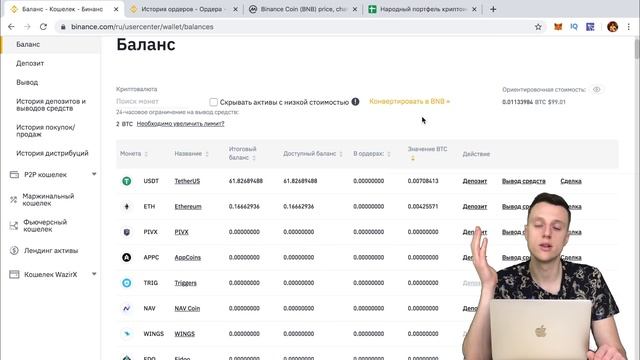Screen dimensions: 640x360
Task: Switch to История ордеров tab
Action: point(184,9)
